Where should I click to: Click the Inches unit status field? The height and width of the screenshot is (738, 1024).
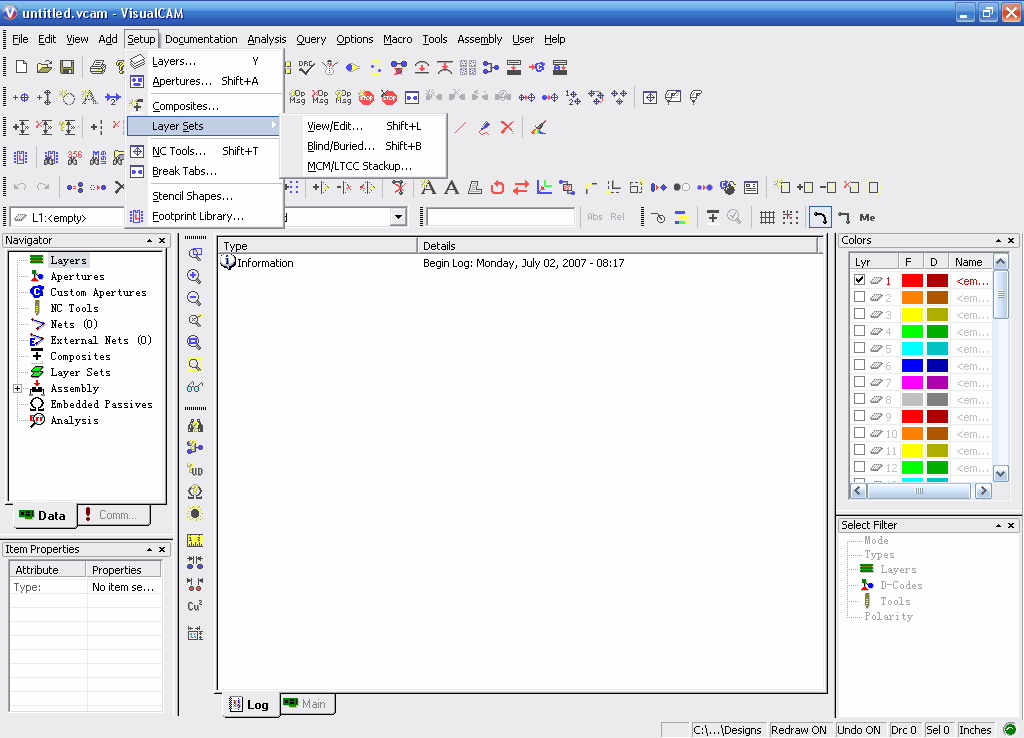pyautogui.click(x=975, y=730)
